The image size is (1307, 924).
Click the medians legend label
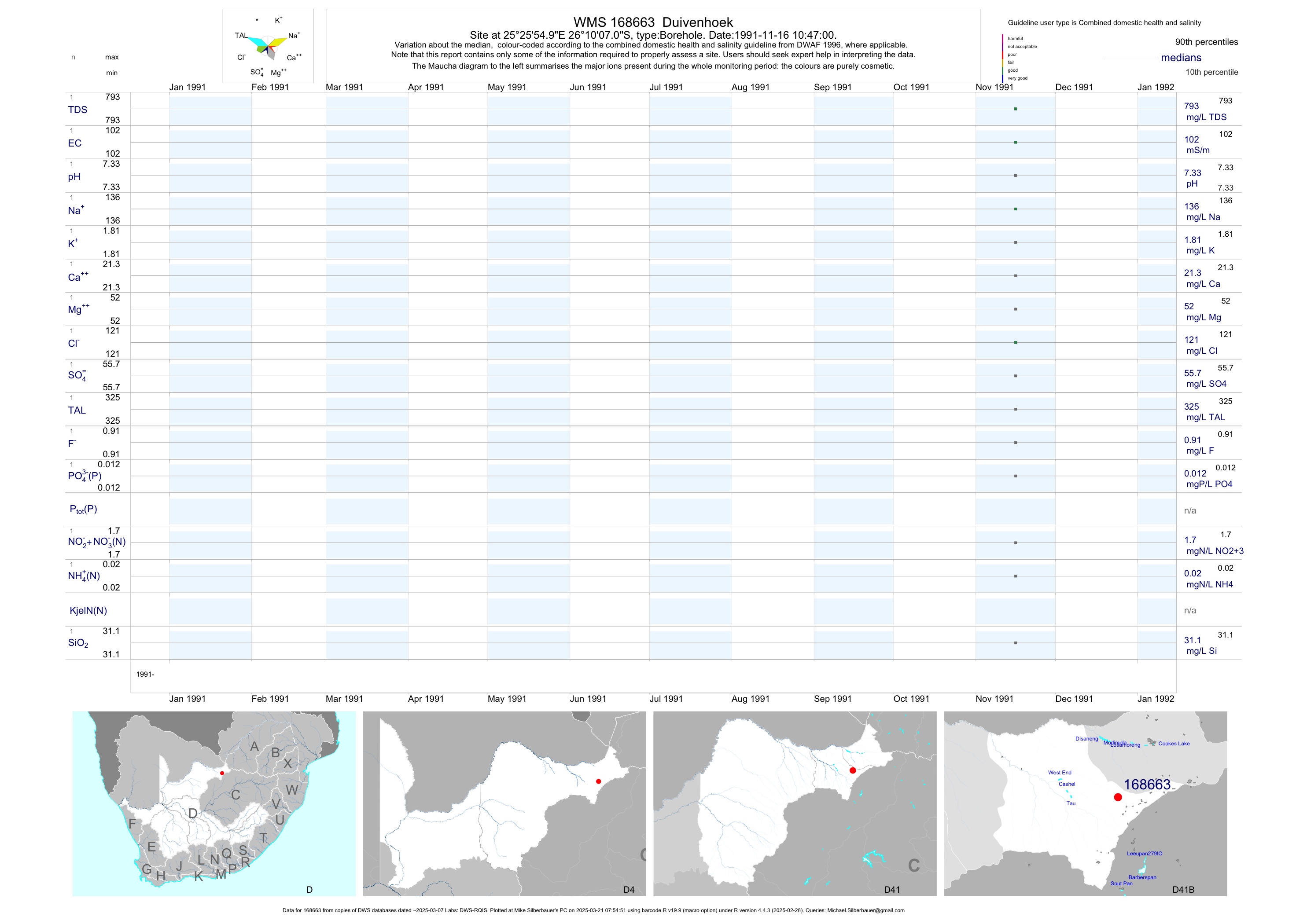click(x=1181, y=58)
